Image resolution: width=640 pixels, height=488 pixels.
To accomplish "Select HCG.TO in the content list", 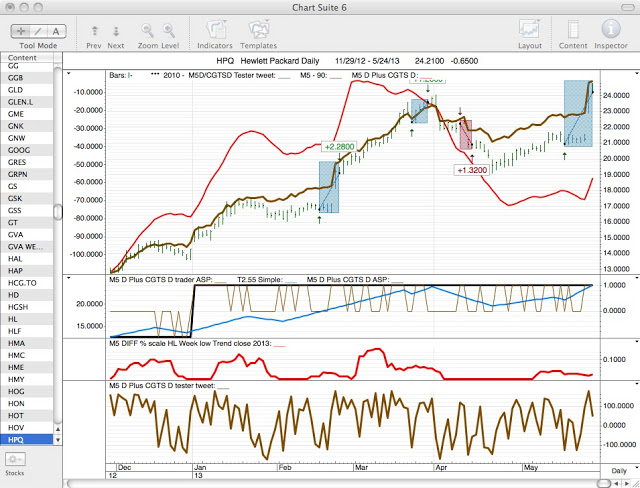I will click(x=27, y=283).
